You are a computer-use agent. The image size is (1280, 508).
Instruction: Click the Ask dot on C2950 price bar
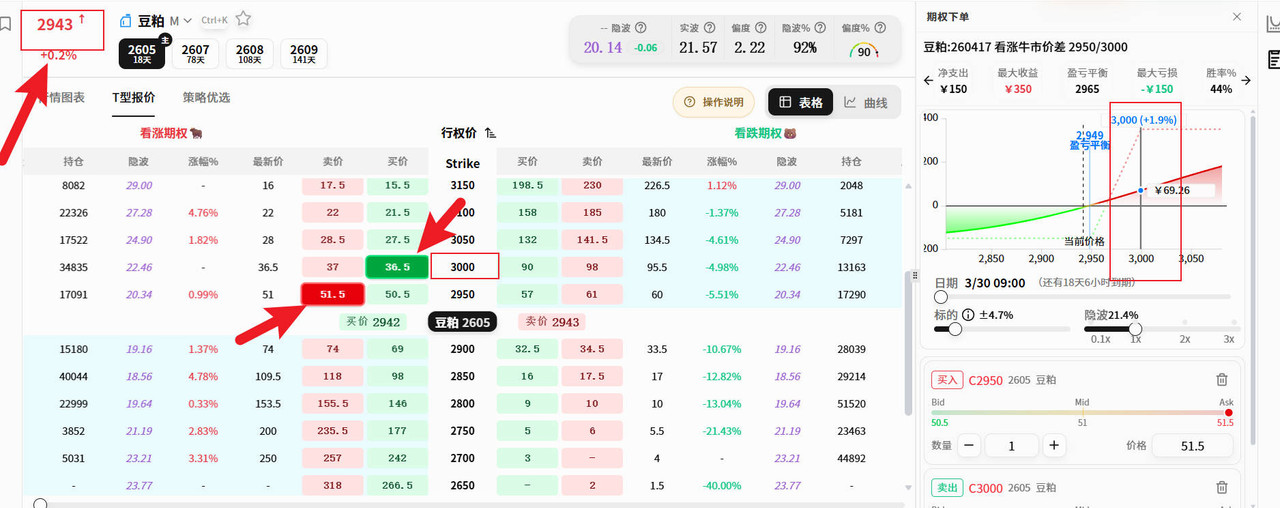click(x=1228, y=412)
